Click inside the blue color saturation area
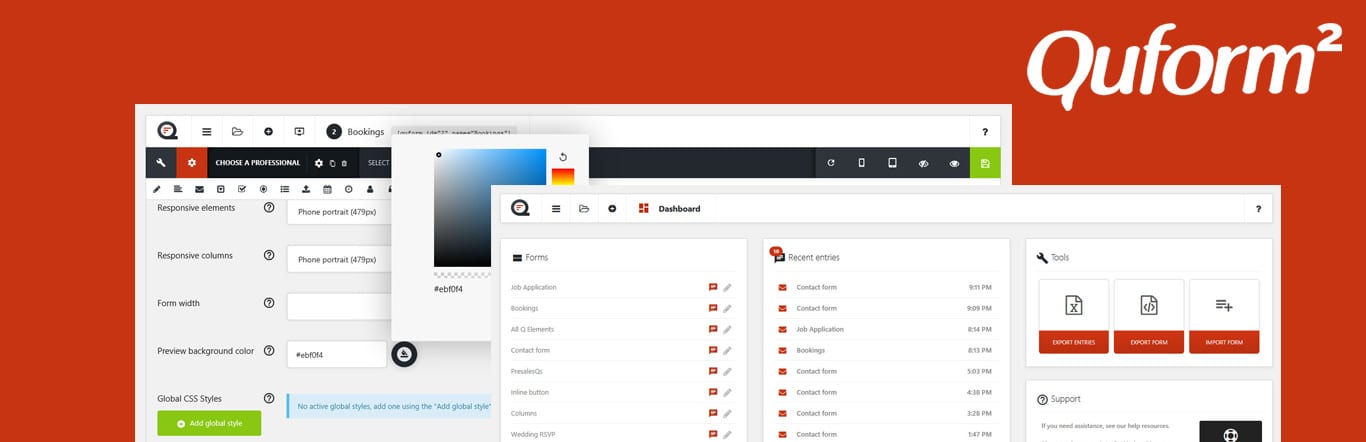Viewport: 1366px width, 442px height. coord(490,208)
